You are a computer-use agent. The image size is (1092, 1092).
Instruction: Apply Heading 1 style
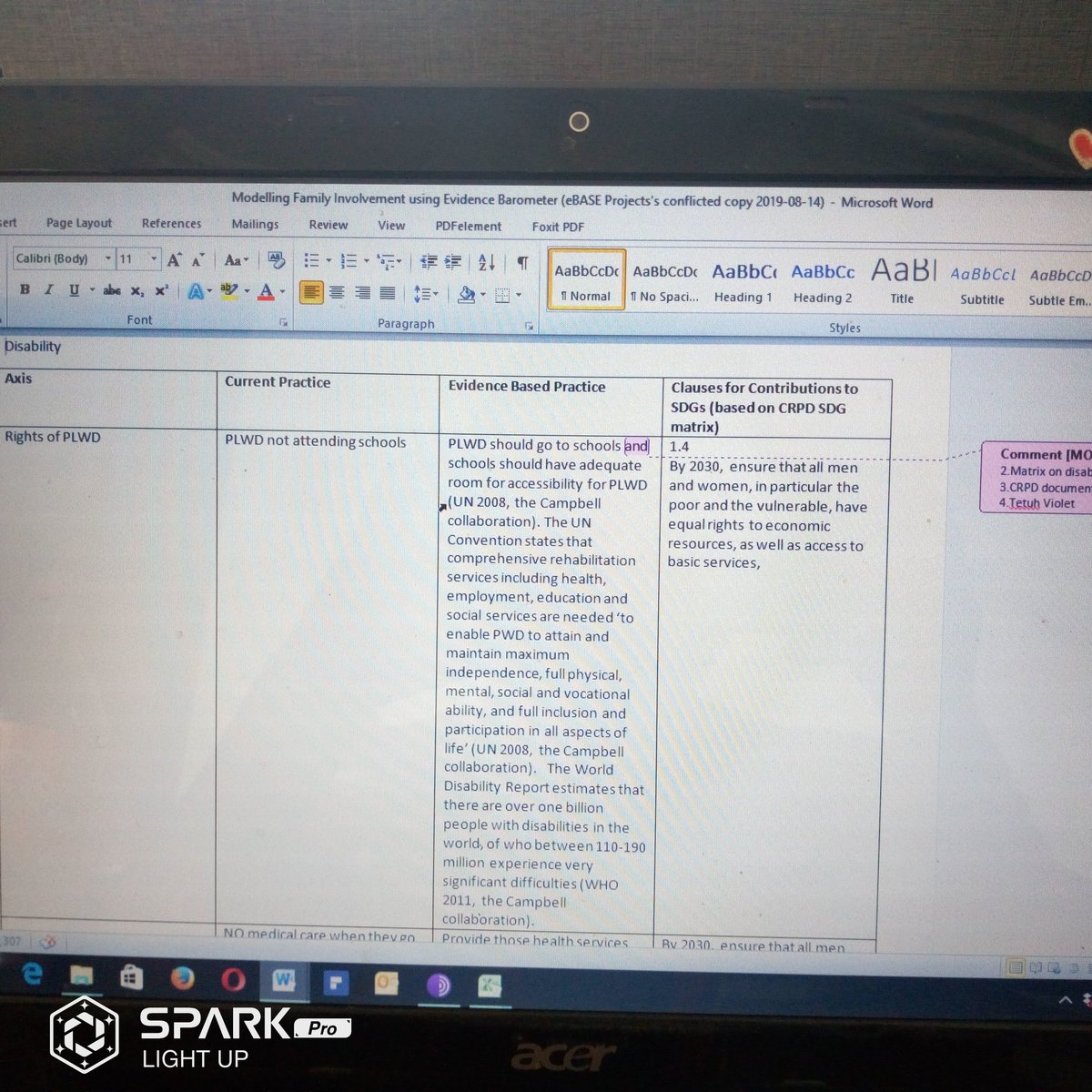(743, 283)
